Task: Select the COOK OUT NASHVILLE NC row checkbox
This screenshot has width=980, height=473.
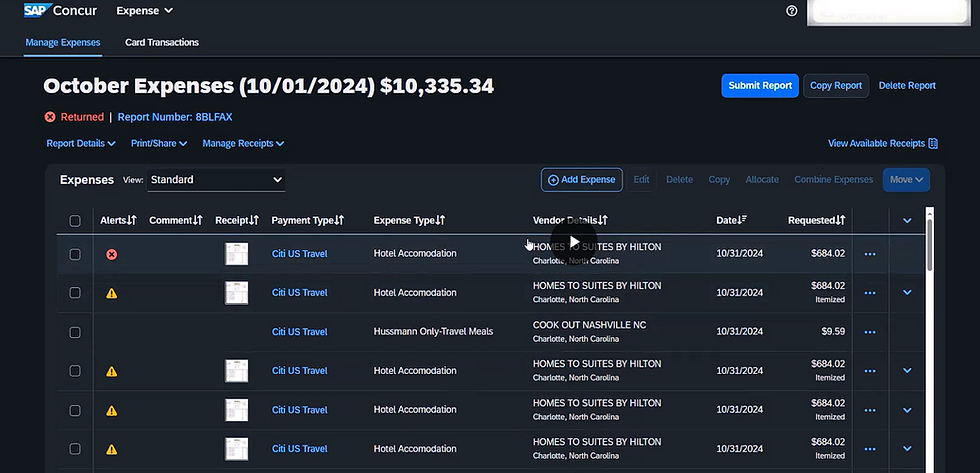Action: coord(75,332)
